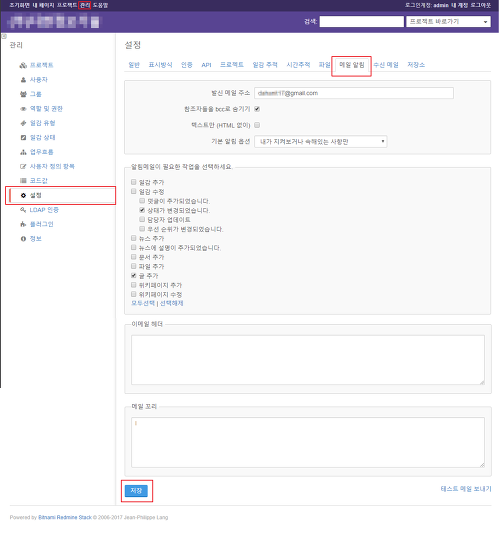This screenshot has height=535, width=500.
Task: Switch to the 저장소 settings tab
Action: pos(416,65)
